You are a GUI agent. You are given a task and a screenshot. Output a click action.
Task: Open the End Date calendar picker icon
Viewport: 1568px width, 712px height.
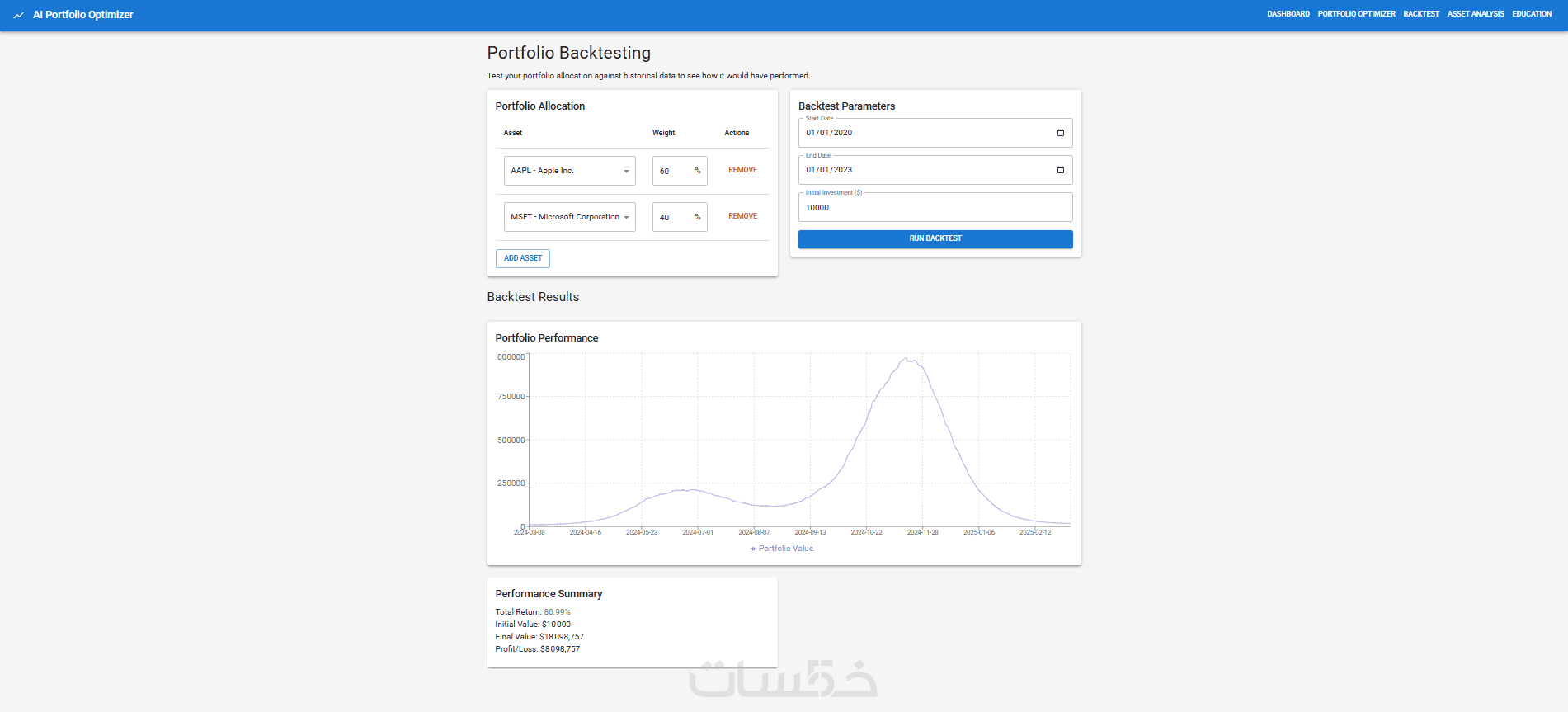coord(1061,170)
